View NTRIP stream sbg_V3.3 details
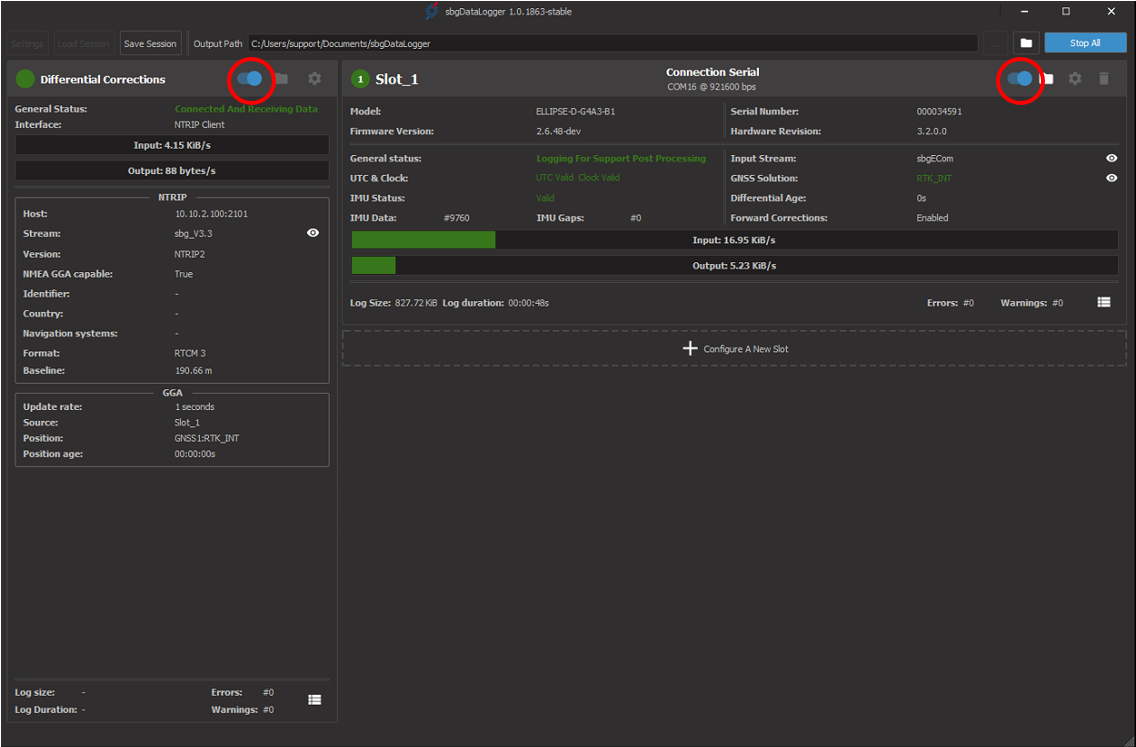The height and width of the screenshot is (747, 1136). point(313,233)
